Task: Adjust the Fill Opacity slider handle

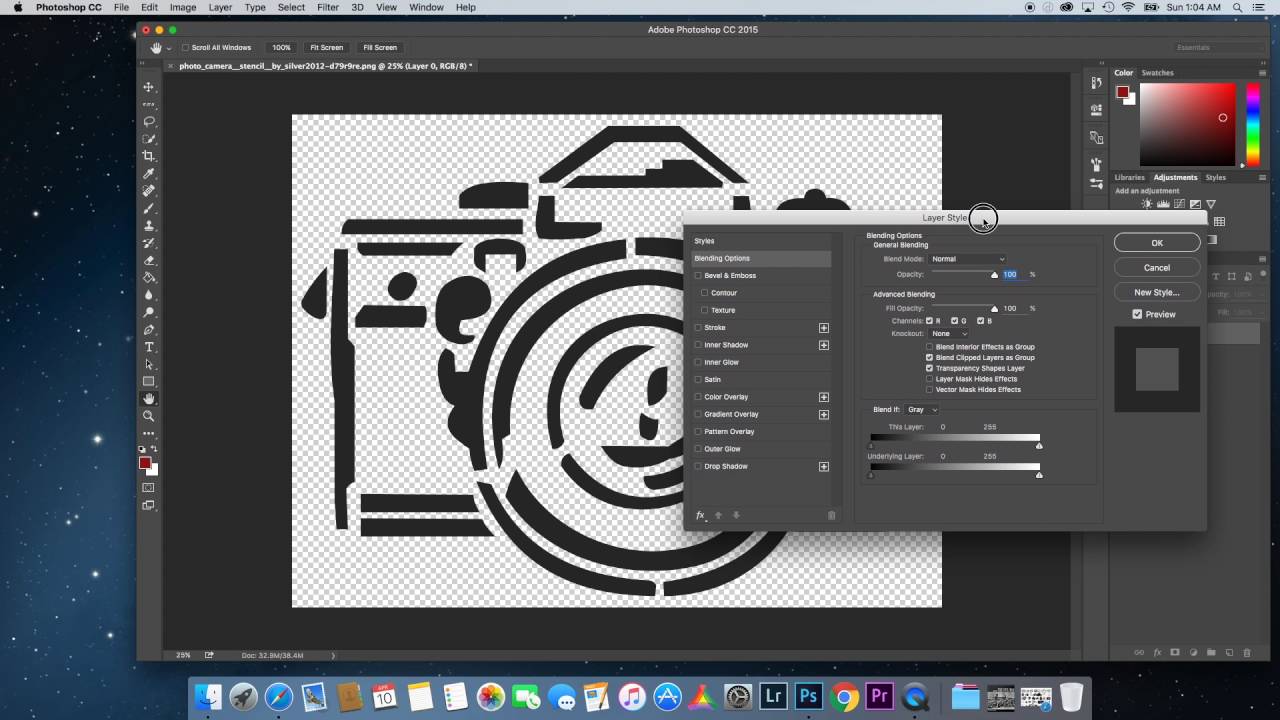Action: click(x=994, y=309)
